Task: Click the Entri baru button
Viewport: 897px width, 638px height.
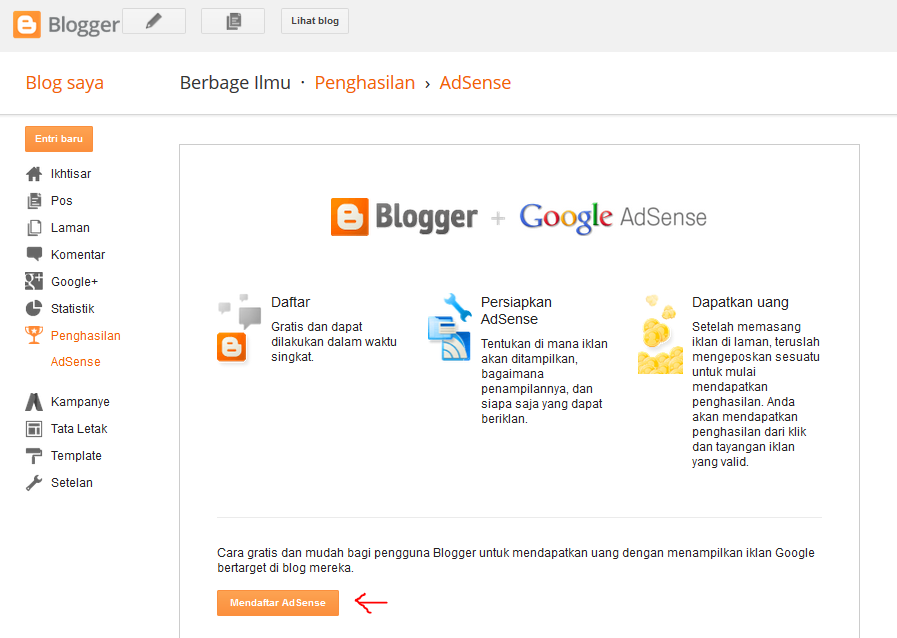Action: (x=59, y=139)
